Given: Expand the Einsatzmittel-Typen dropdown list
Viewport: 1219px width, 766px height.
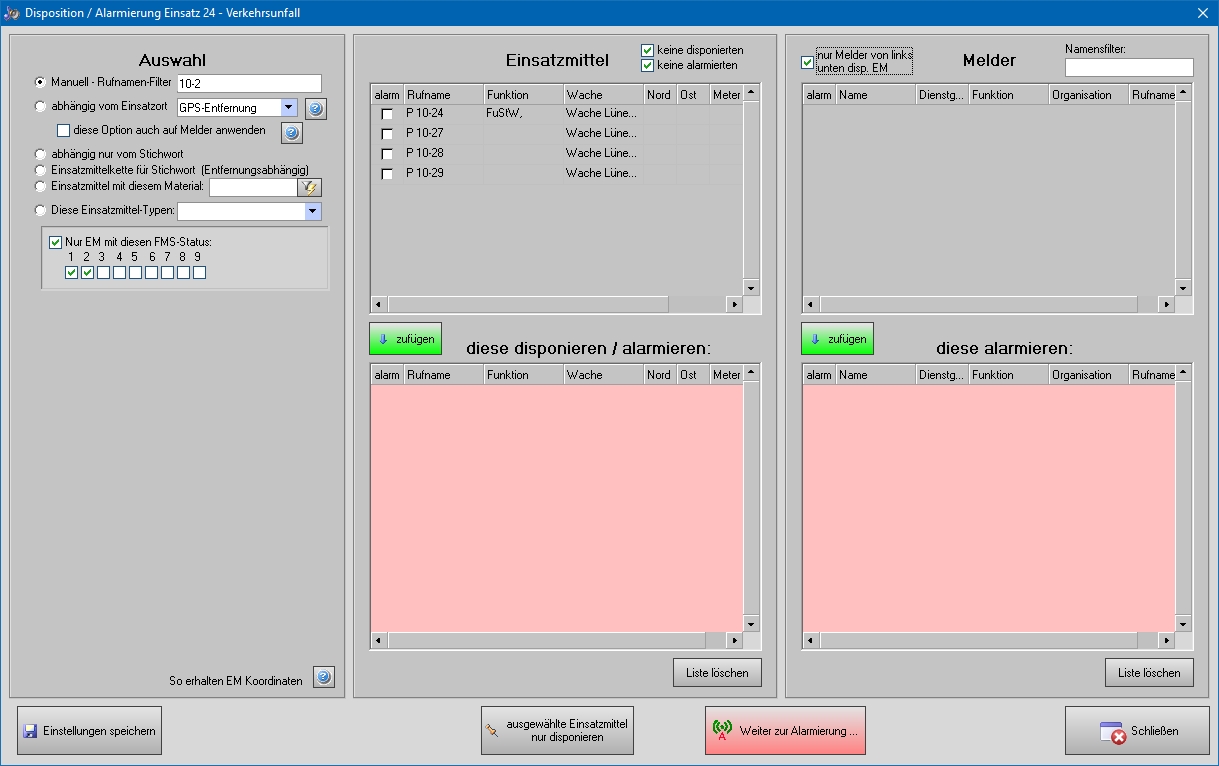Looking at the screenshot, I should click(313, 211).
